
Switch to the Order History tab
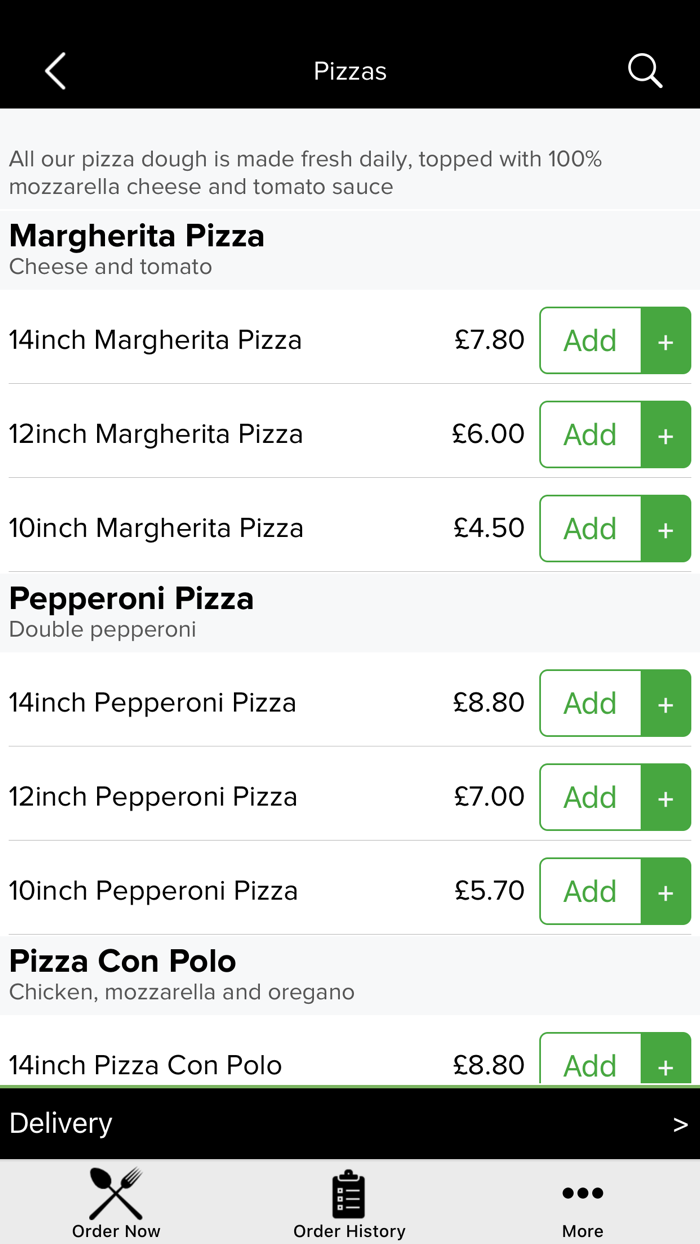click(349, 1202)
